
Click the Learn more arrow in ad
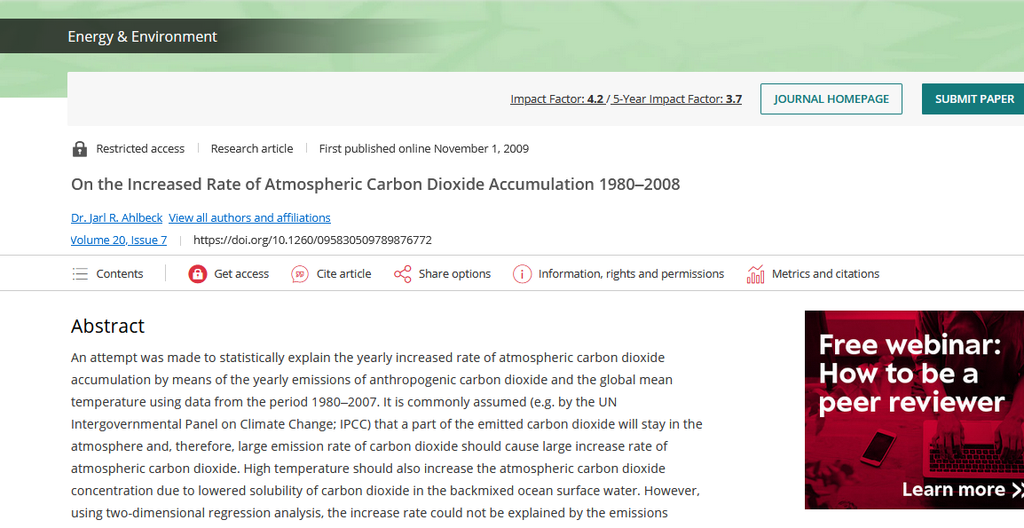click(1017, 489)
